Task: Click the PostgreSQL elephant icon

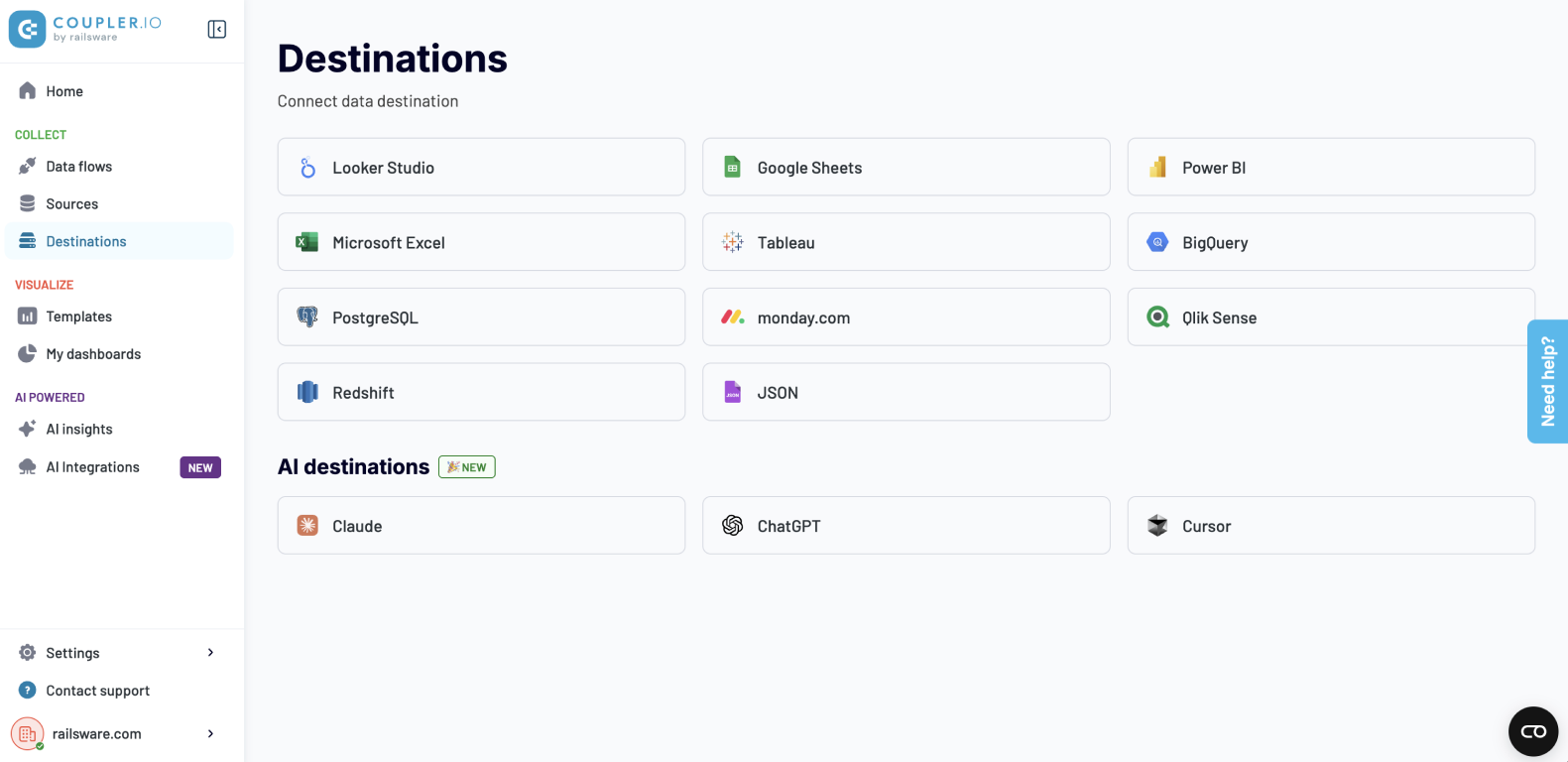Action: [308, 317]
